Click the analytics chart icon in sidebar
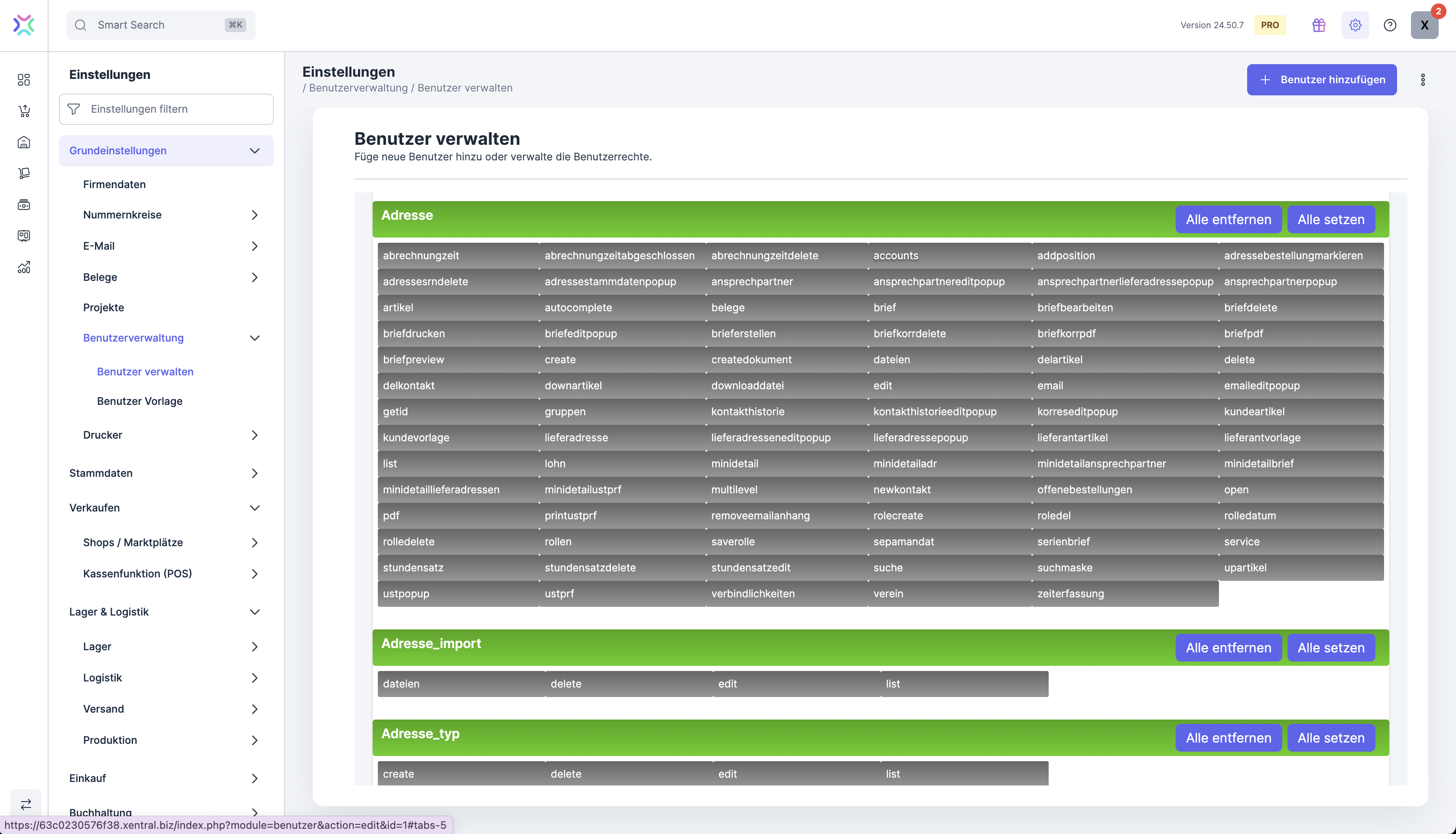 pos(23,267)
